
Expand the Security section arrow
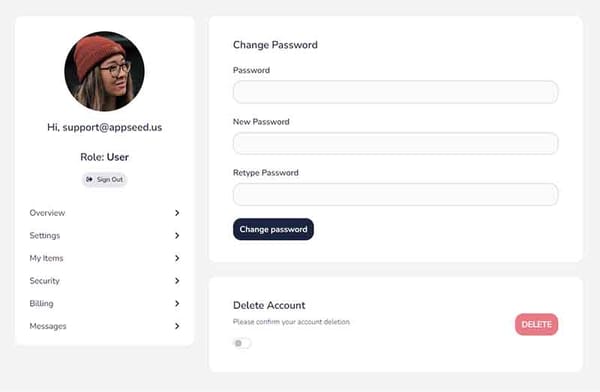177,281
